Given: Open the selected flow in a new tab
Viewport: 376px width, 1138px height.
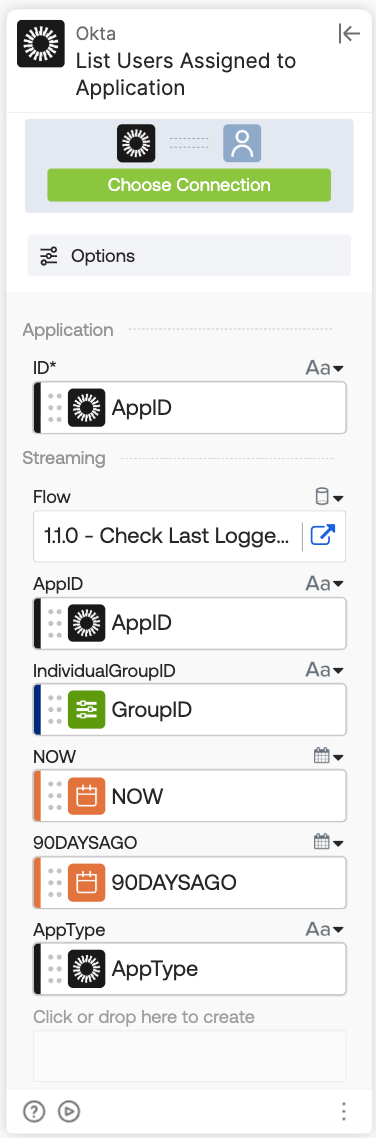Looking at the screenshot, I should tap(322, 536).
